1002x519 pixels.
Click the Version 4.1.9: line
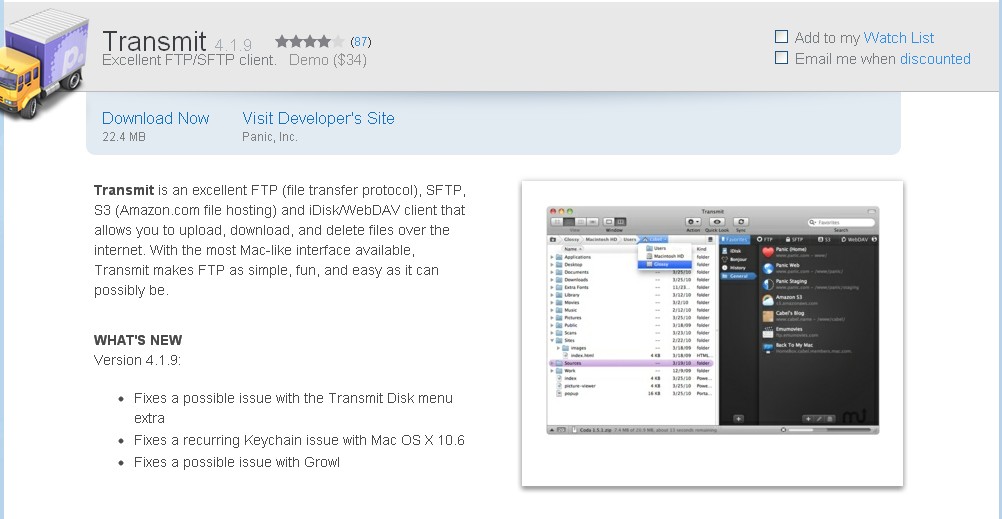point(137,360)
